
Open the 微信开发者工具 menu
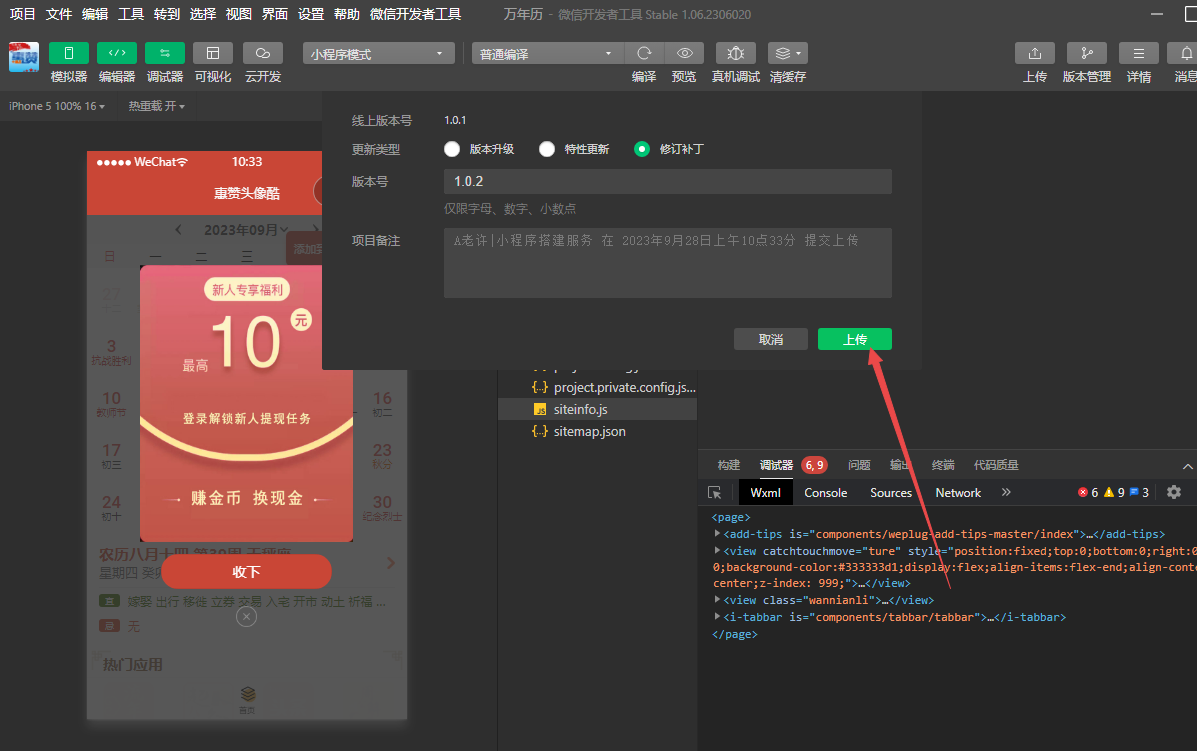click(x=415, y=14)
